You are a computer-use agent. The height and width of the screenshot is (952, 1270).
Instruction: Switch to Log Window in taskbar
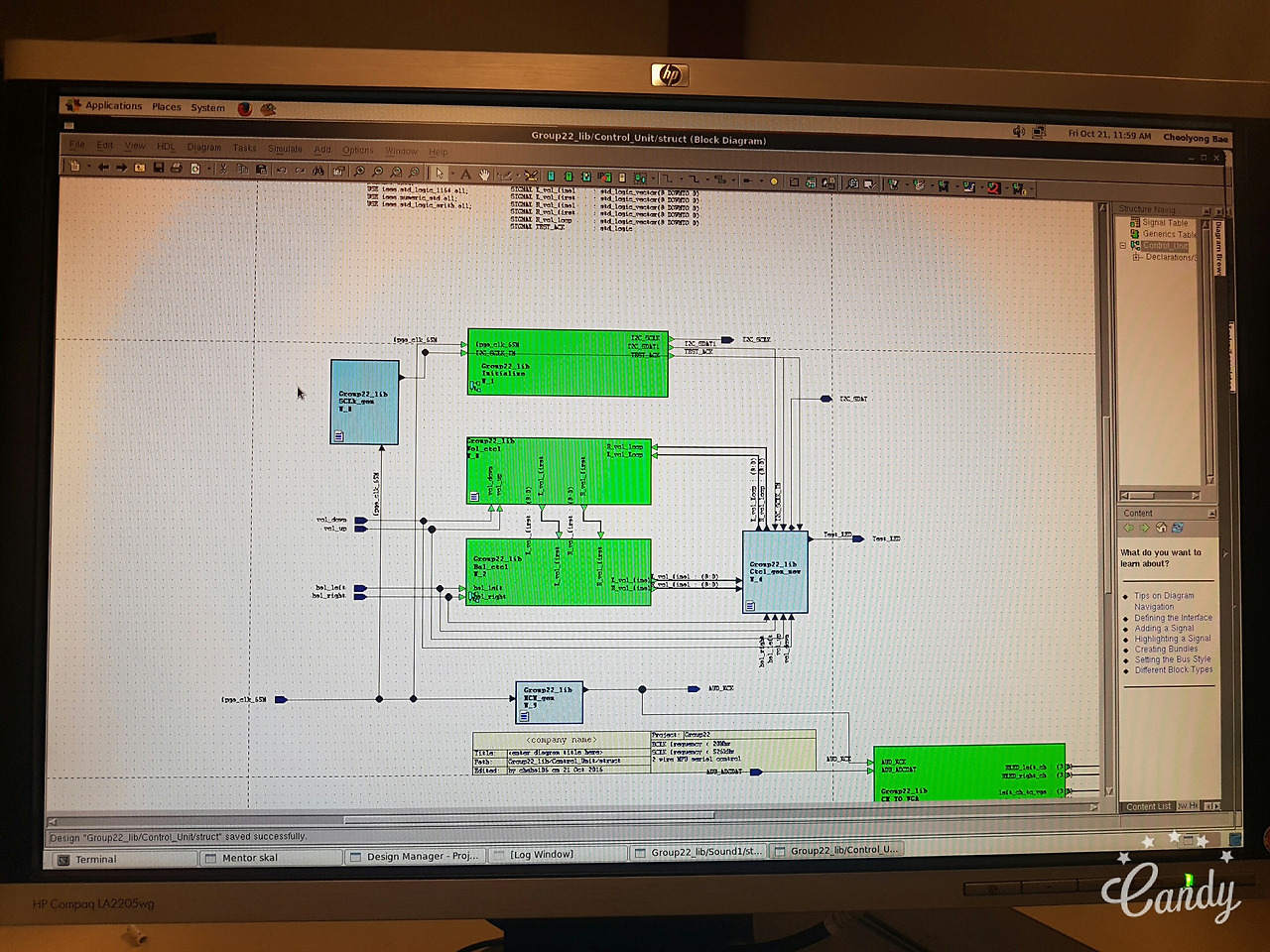560,854
